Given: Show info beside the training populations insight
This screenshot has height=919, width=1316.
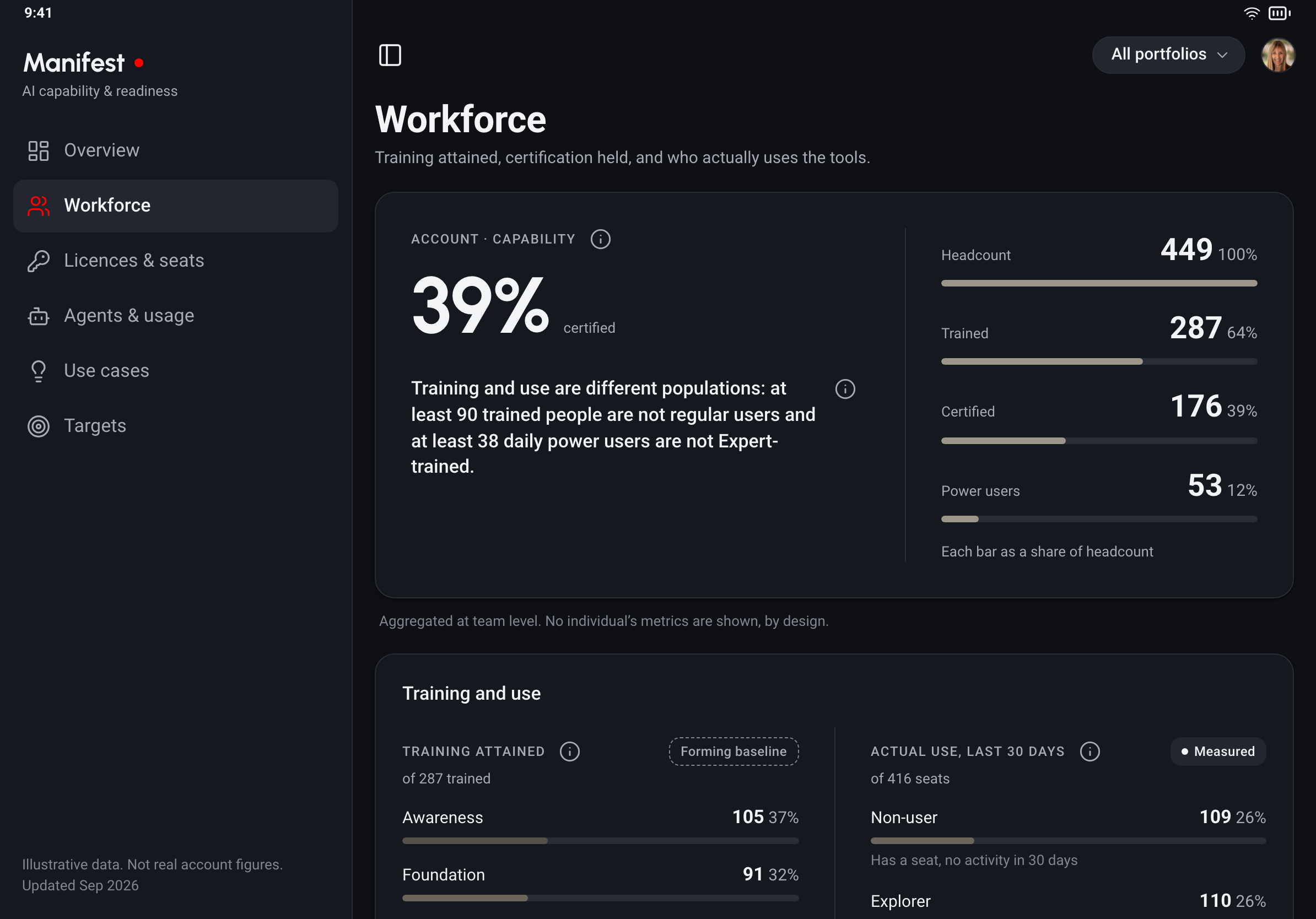Looking at the screenshot, I should [845, 389].
